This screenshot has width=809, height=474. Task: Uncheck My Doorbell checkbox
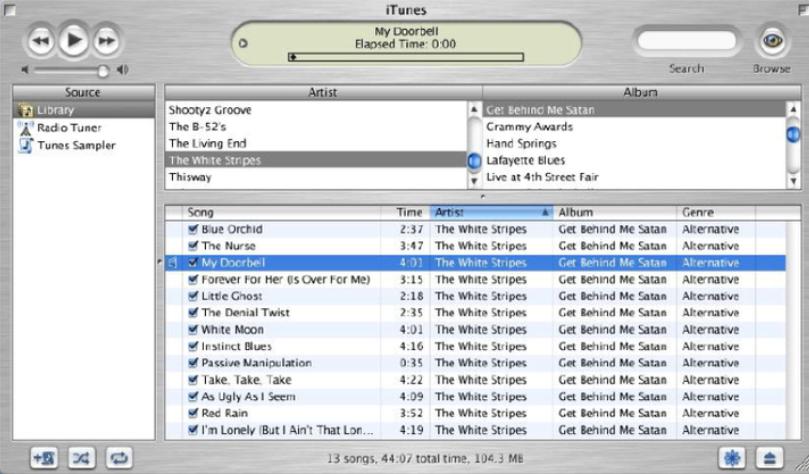click(193, 263)
